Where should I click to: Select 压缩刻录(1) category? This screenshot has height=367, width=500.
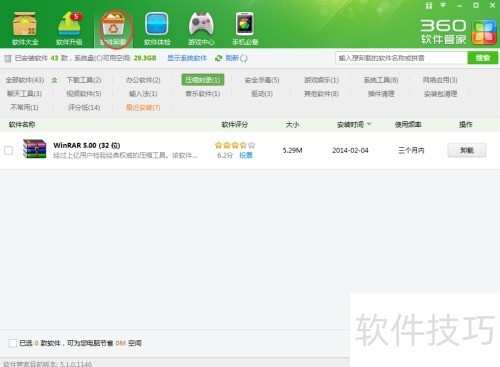pyautogui.click(x=203, y=80)
